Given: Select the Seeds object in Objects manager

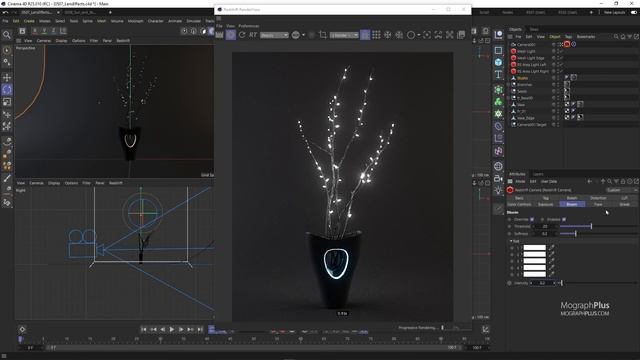Looking at the screenshot, I should (x=522, y=91).
